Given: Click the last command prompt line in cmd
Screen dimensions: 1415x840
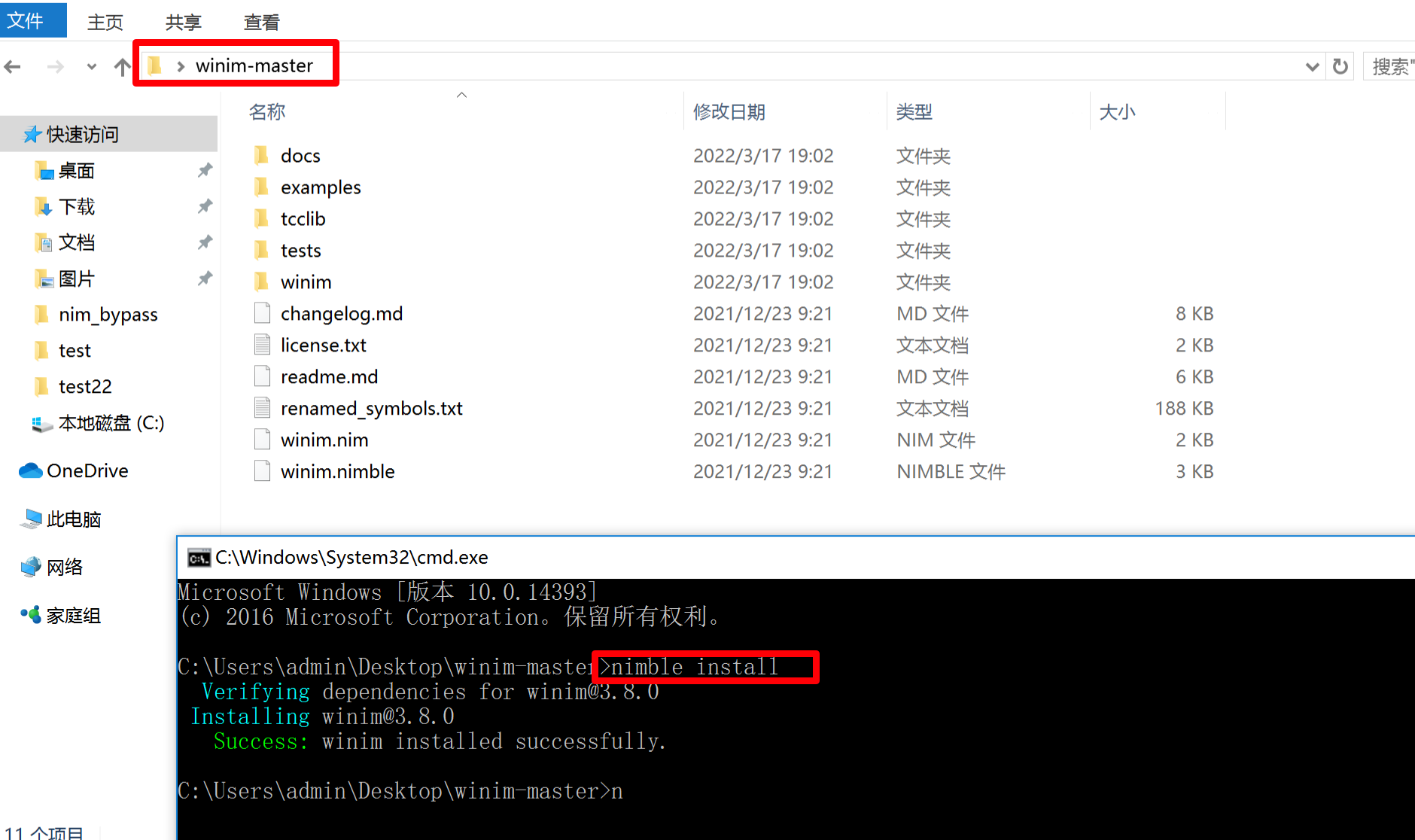Looking at the screenshot, I should (400, 791).
